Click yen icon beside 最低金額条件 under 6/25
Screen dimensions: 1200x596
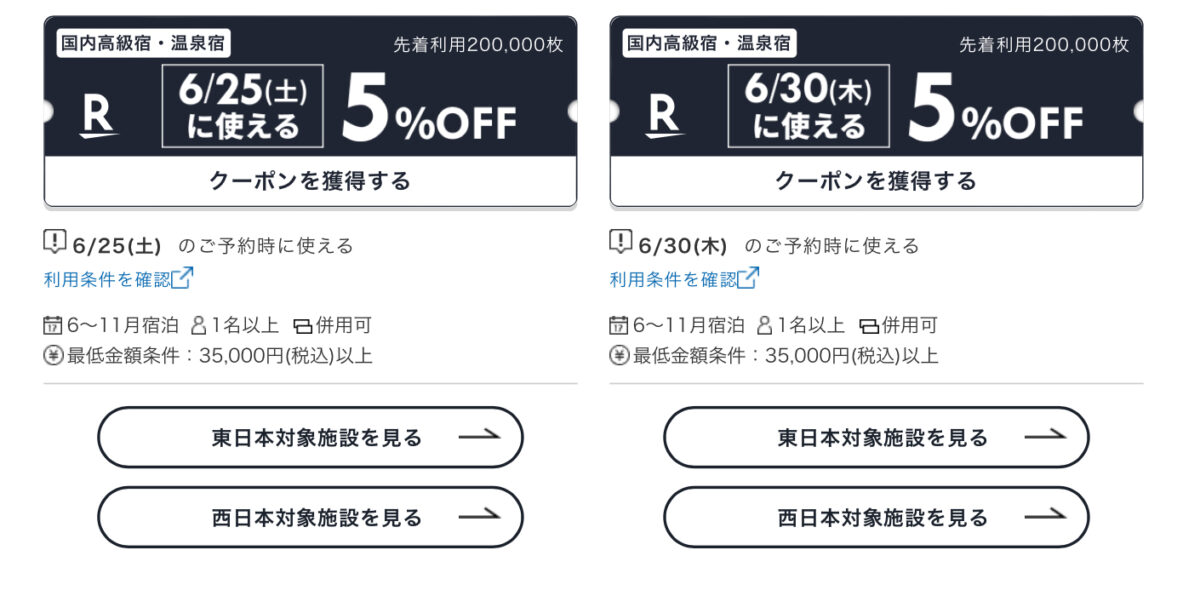click(x=53, y=355)
